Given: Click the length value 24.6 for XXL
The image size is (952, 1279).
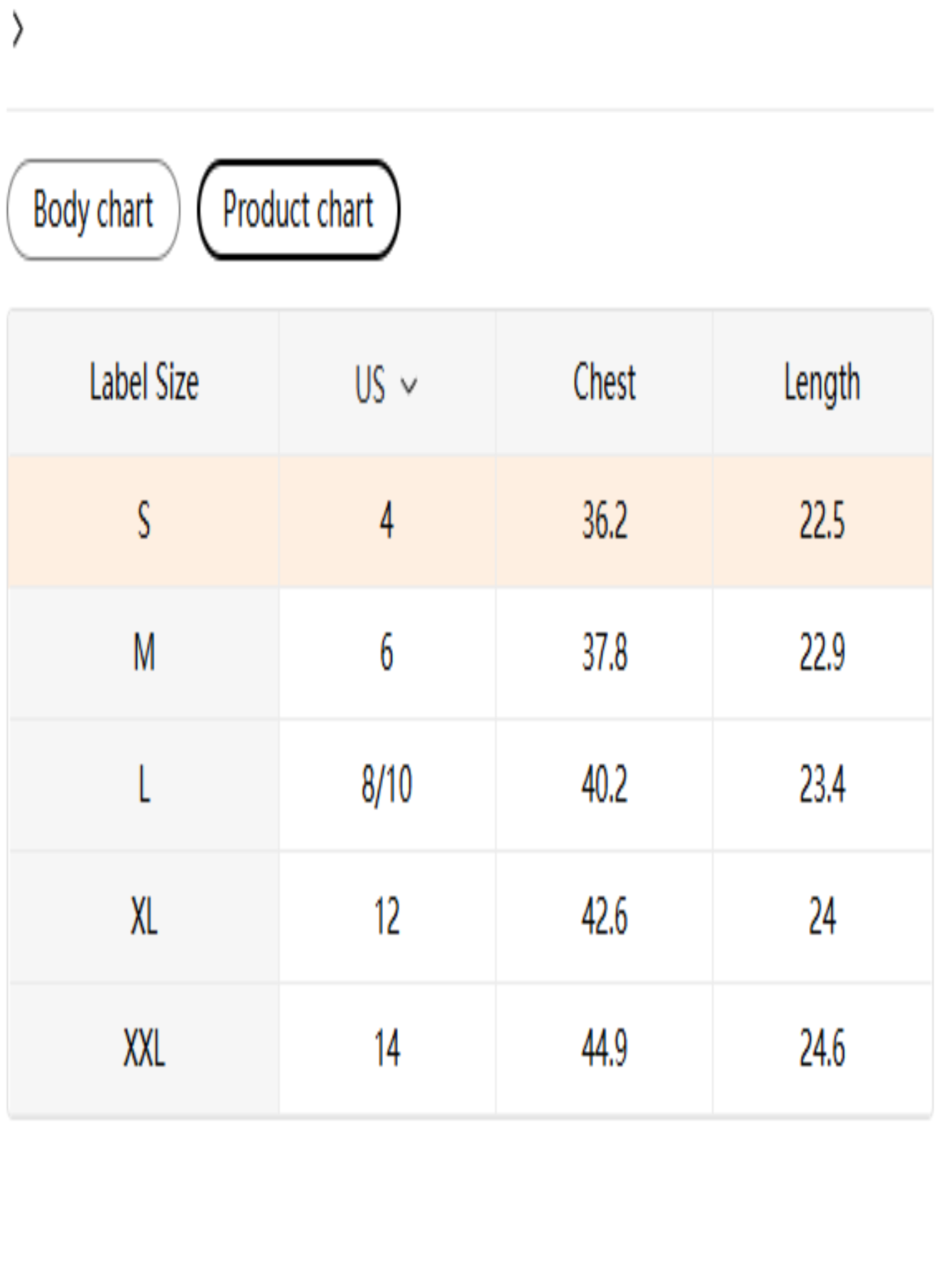Looking at the screenshot, I should click(x=822, y=1048).
